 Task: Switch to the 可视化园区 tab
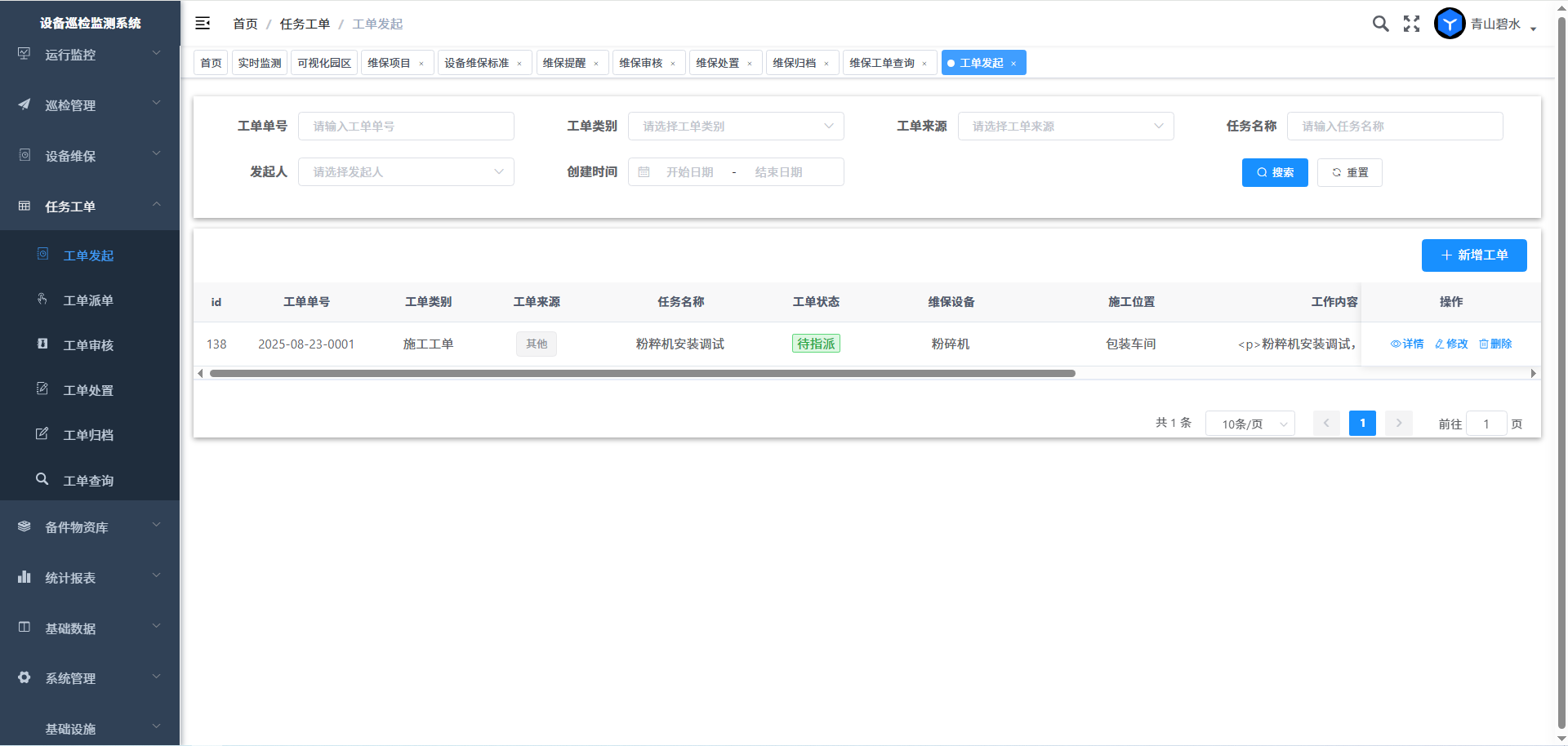(324, 63)
